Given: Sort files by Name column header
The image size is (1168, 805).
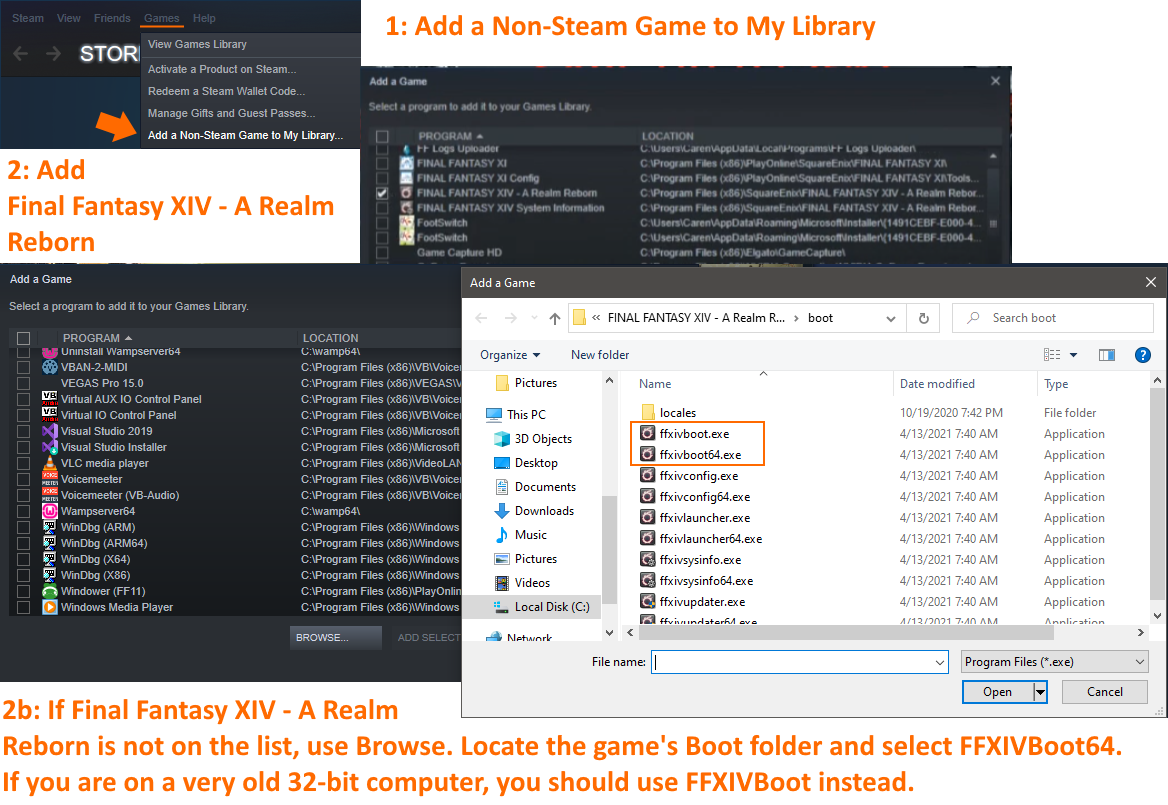Looking at the screenshot, I should 655,384.
